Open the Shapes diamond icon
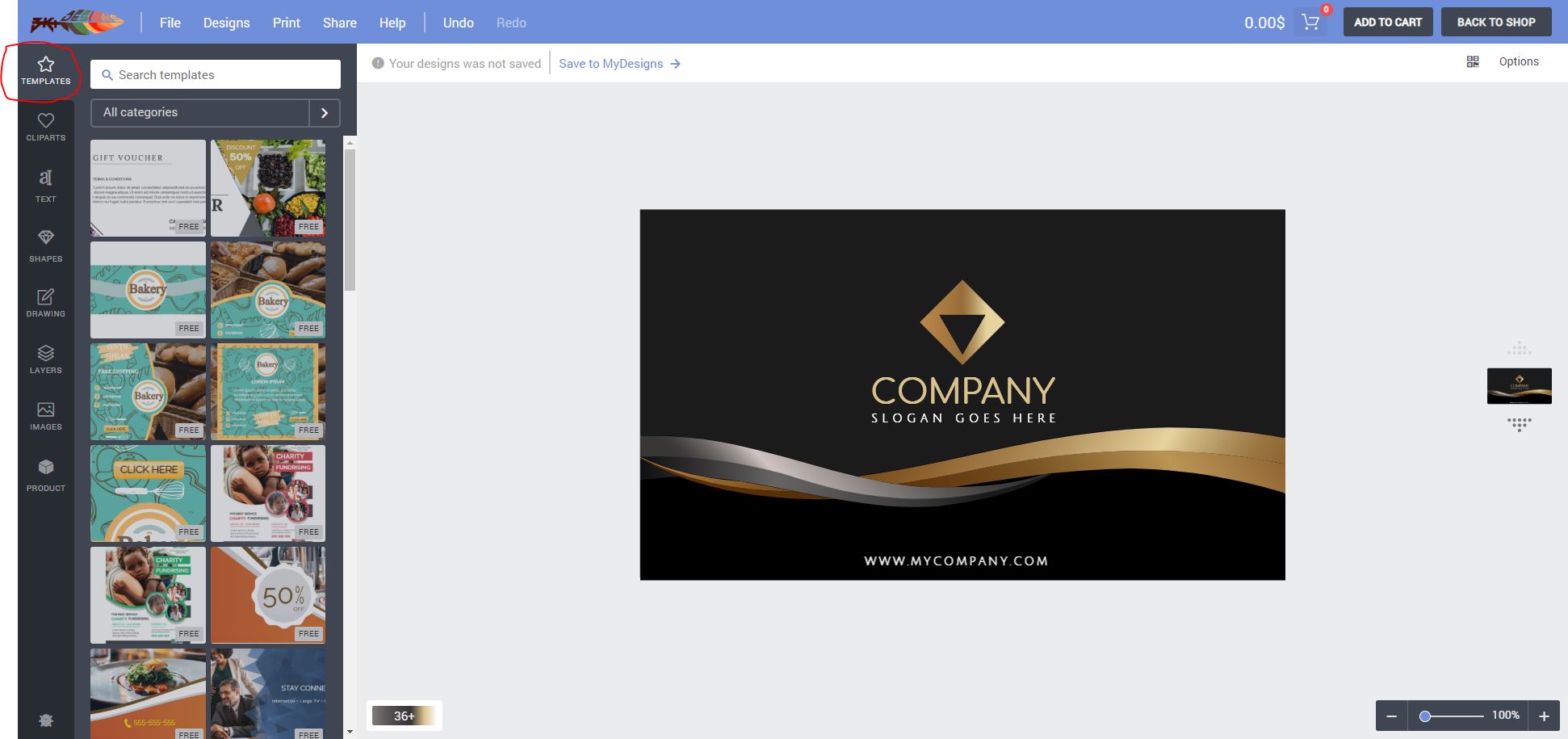 [x=46, y=246]
